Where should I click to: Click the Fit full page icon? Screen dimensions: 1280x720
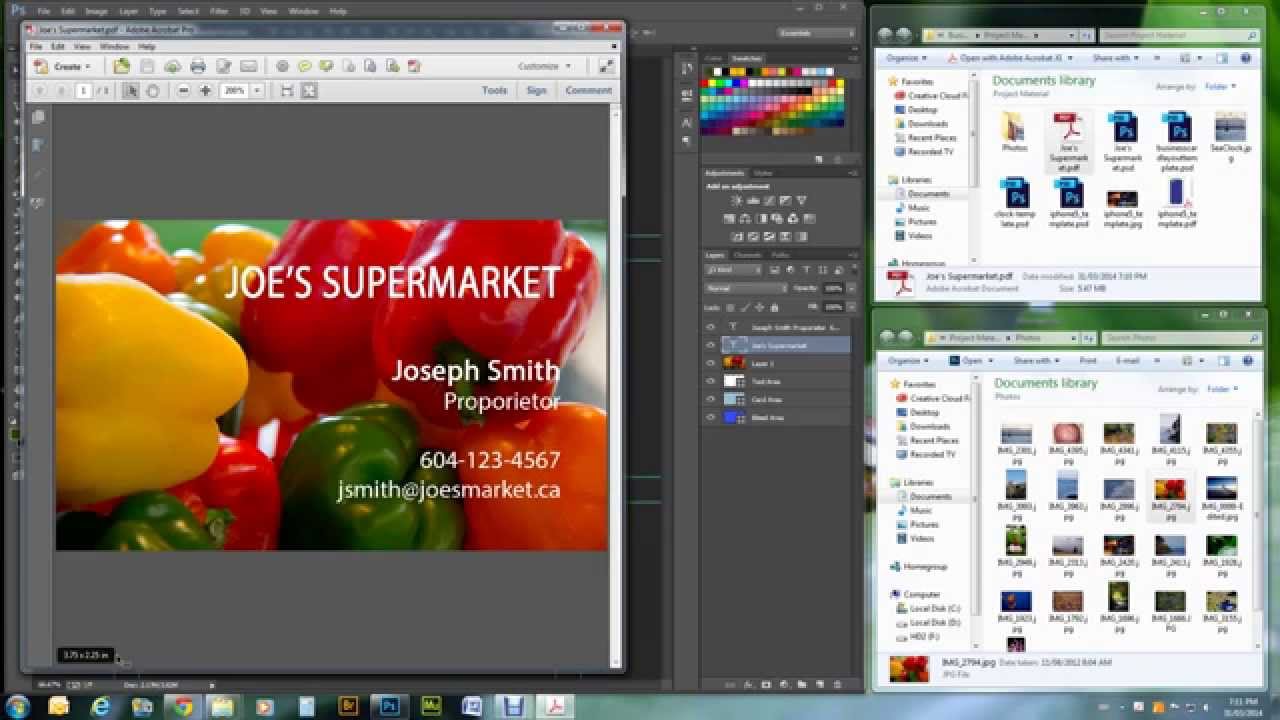tap(309, 90)
